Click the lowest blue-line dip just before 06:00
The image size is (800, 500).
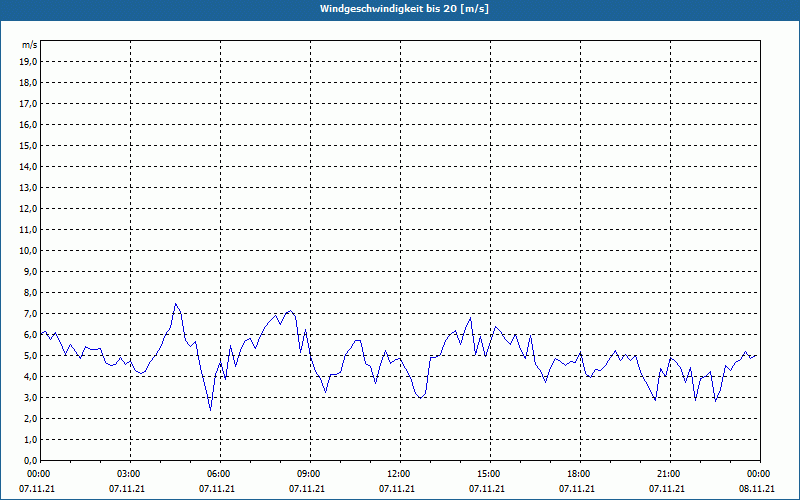point(210,409)
